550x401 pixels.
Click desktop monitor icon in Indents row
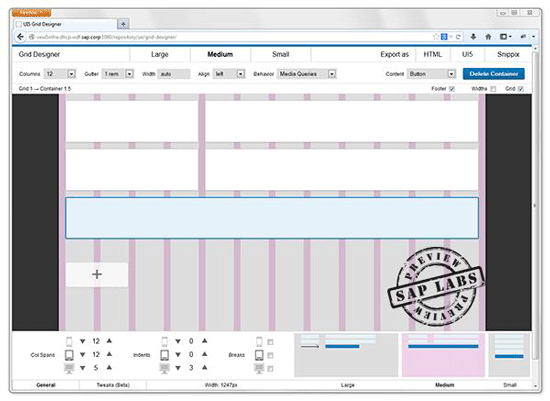pyautogui.click(x=165, y=368)
